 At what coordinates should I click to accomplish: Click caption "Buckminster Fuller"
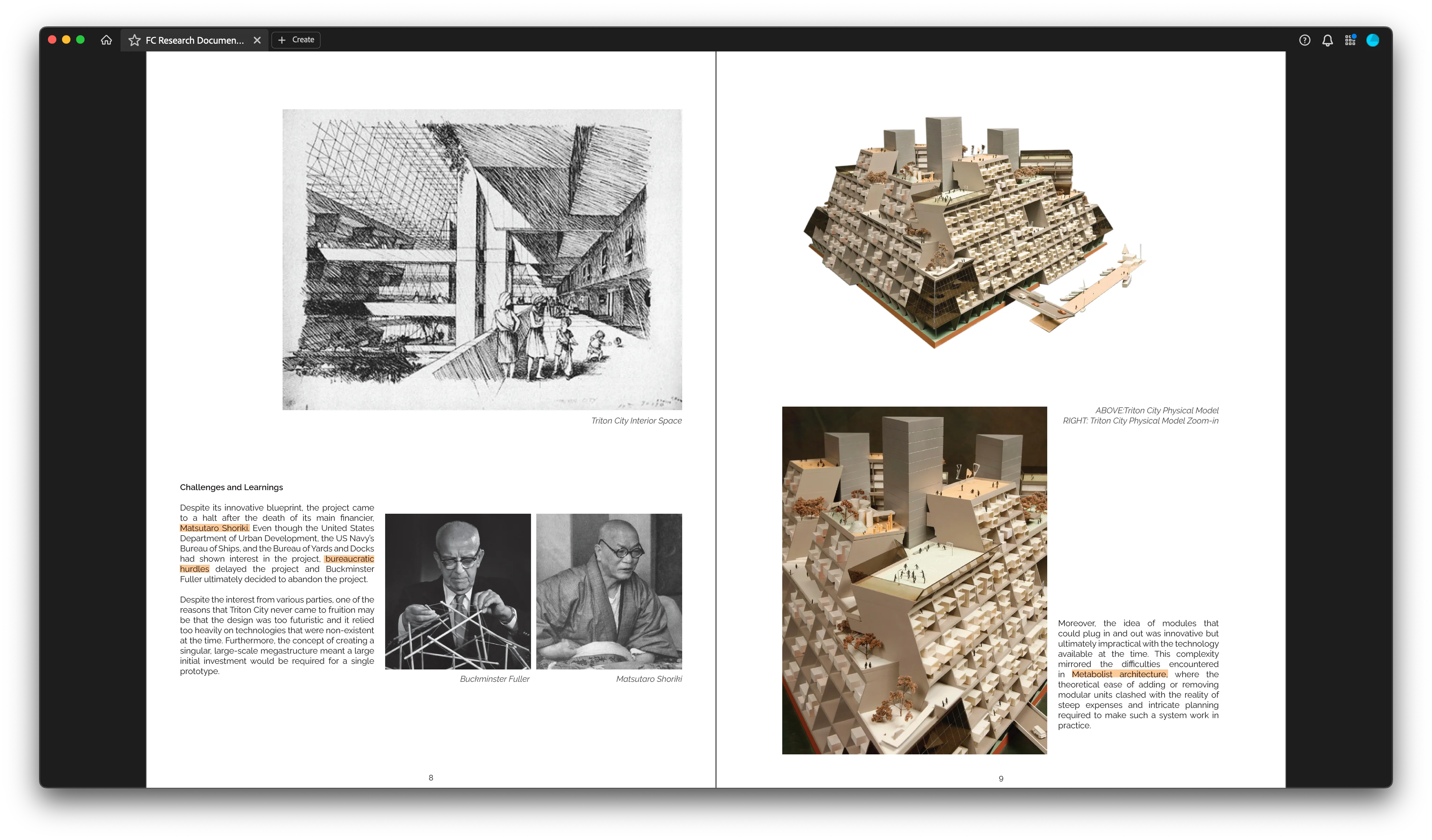coord(494,679)
